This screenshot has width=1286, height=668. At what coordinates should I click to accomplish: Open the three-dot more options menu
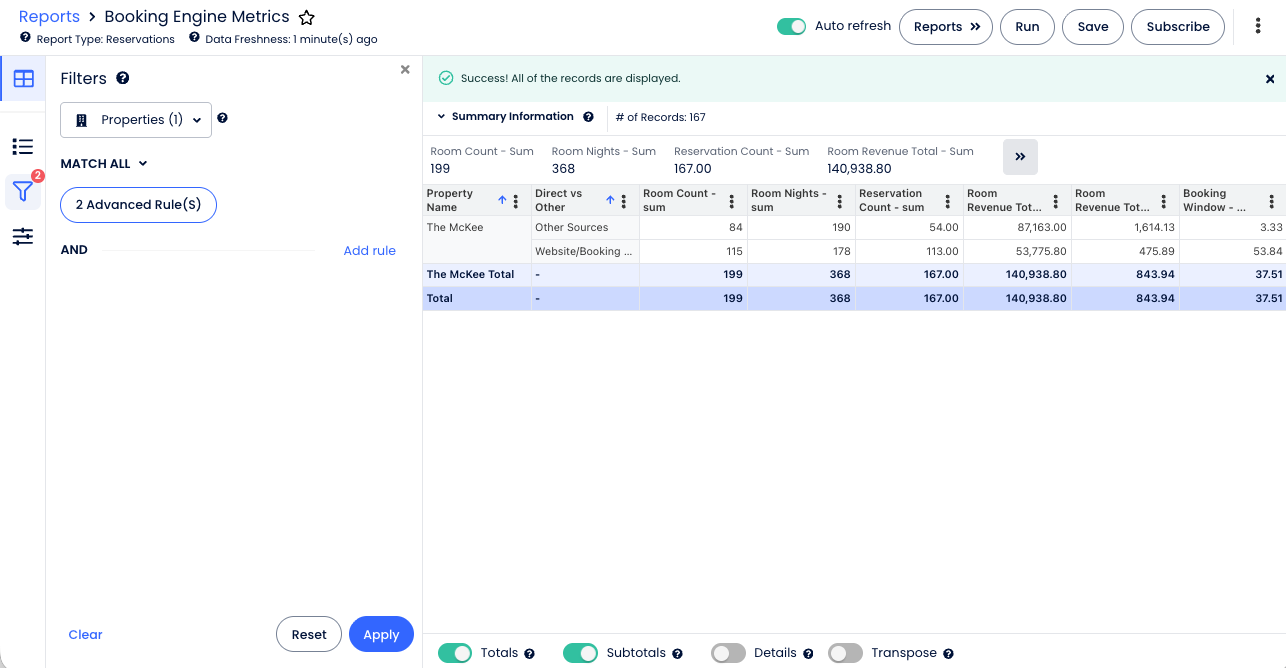click(1258, 27)
